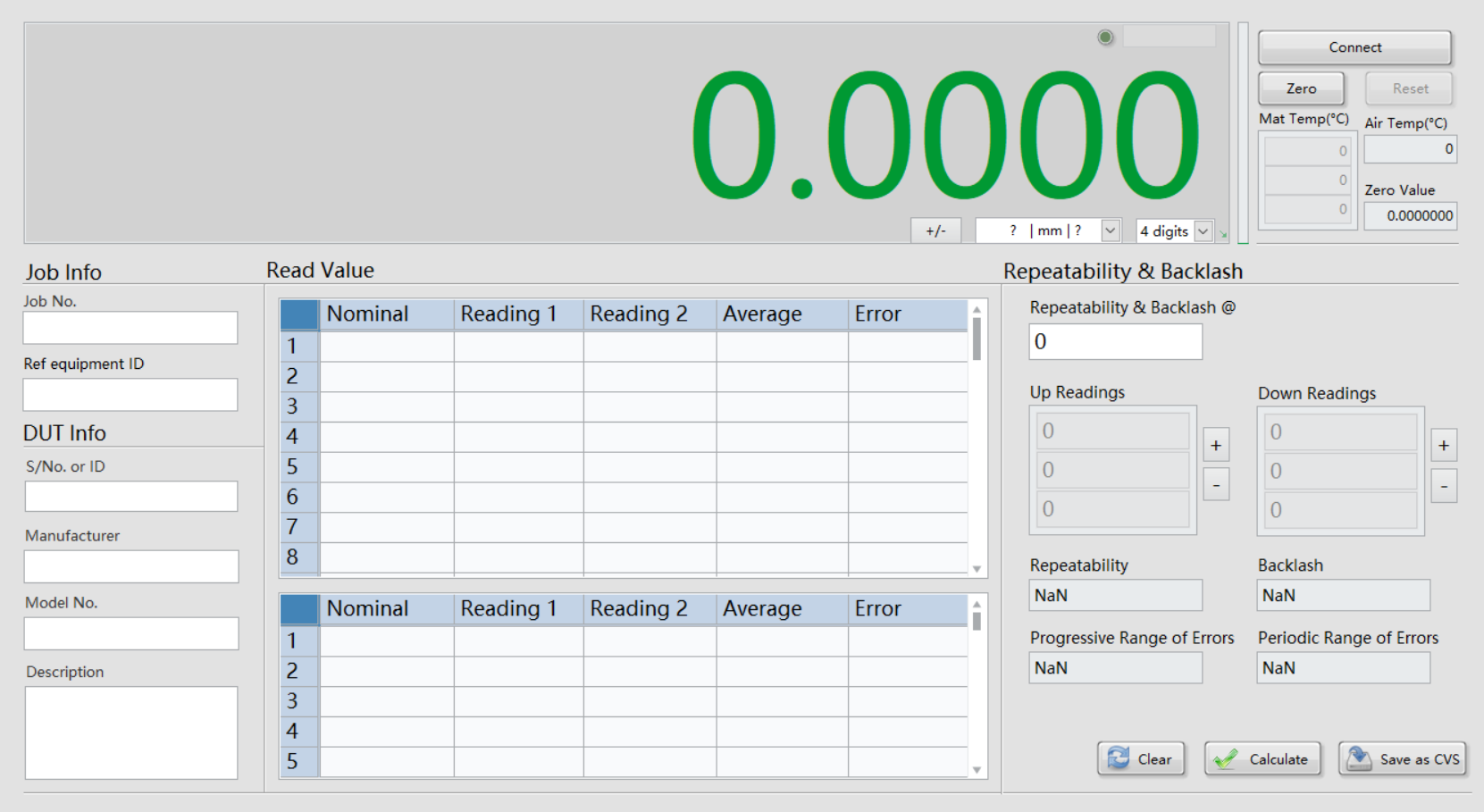This screenshot has height=812, width=1484.
Task: Select row 3 header in upper table
Action: pyautogui.click(x=299, y=406)
